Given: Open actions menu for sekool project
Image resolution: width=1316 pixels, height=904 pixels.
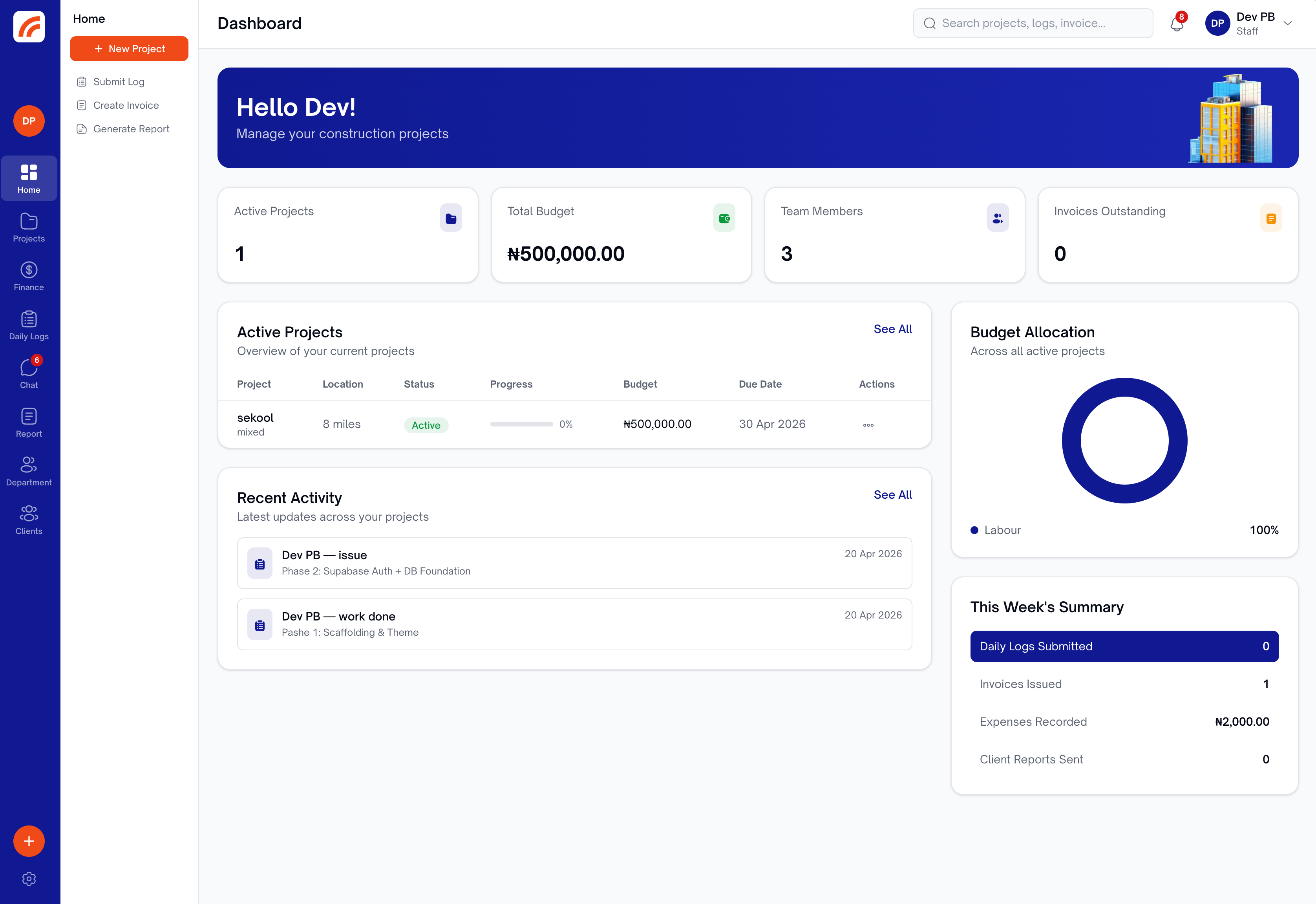Looking at the screenshot, I should tap(868, 425).
